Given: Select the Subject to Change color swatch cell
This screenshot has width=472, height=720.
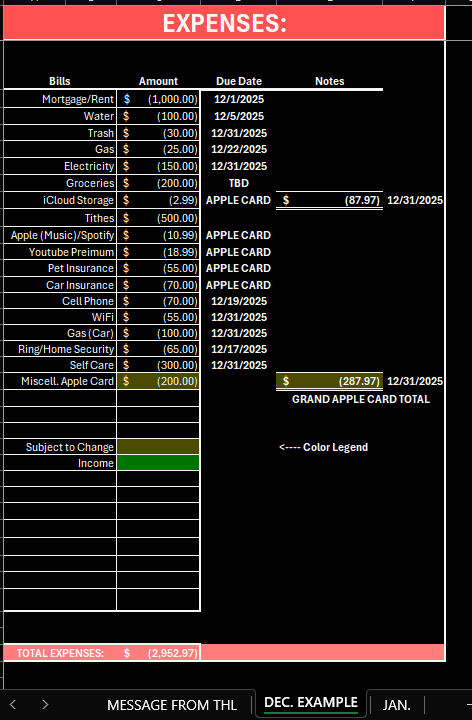Looking at the screenshot, I should [158, 447].
